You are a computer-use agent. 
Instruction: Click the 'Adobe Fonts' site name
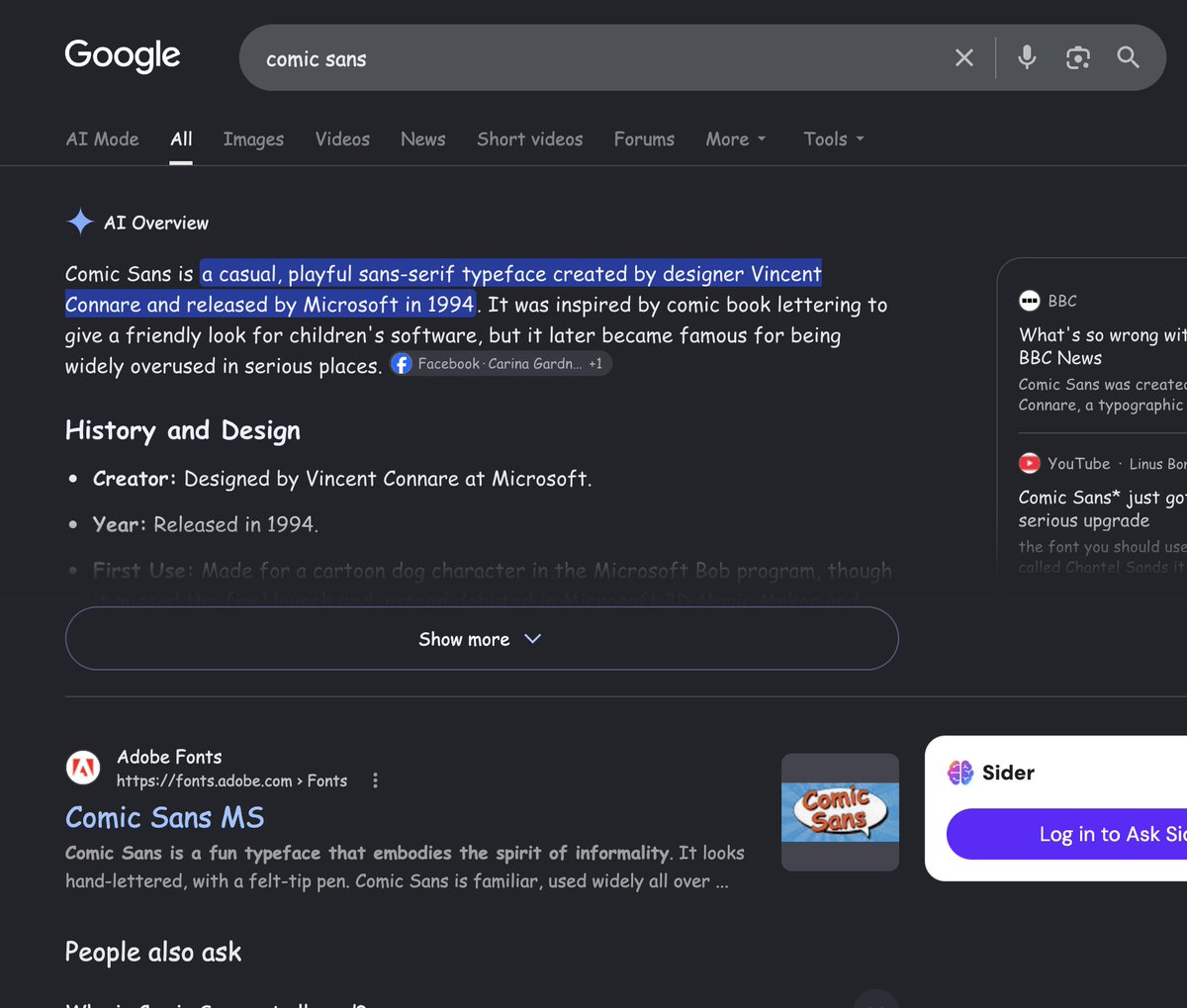[x=169, y=757]
